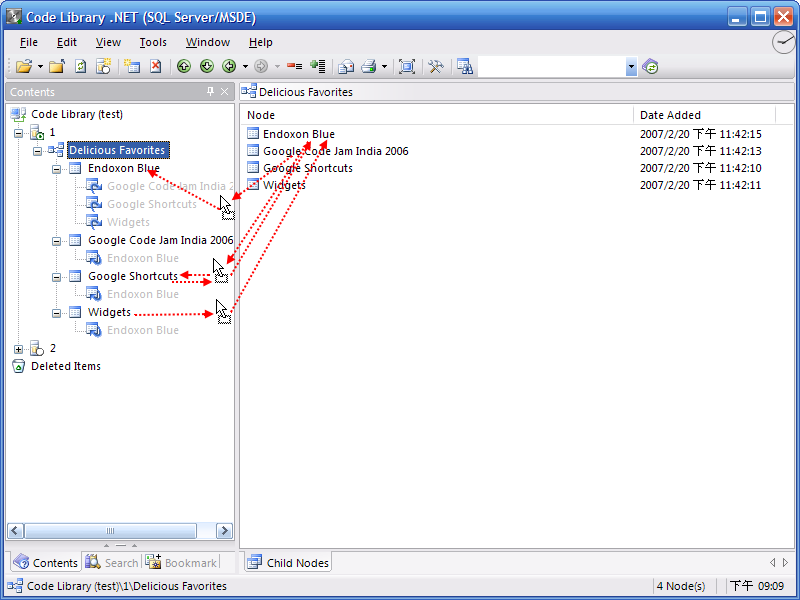Click the new node table icon
This screenshot has height=600, width=800.
point(132,66)
